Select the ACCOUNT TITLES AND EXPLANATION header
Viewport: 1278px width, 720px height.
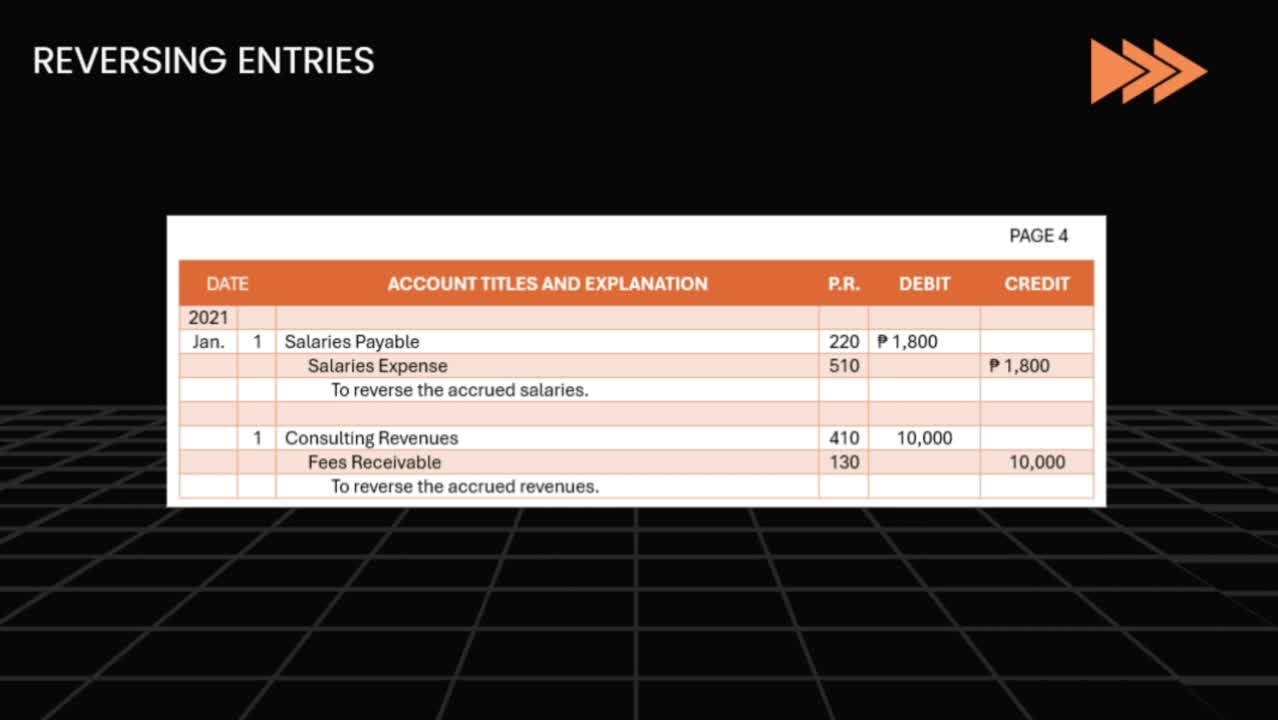547,284
